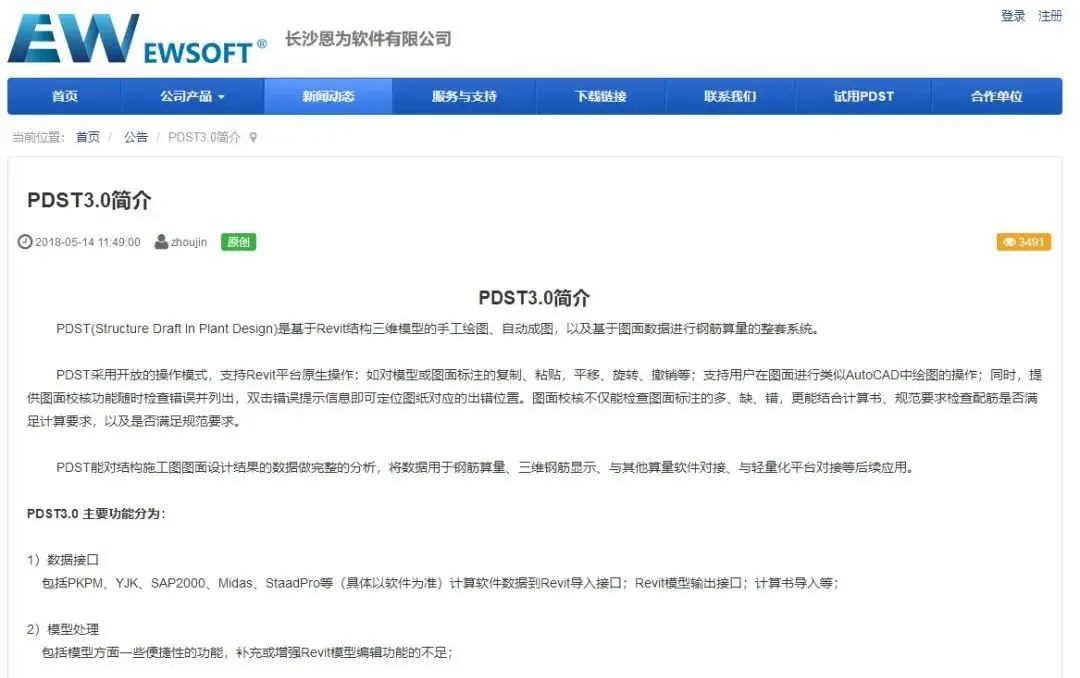1080x678 pixels.
Task: Open the 注册 register link
Action: 1050,16
